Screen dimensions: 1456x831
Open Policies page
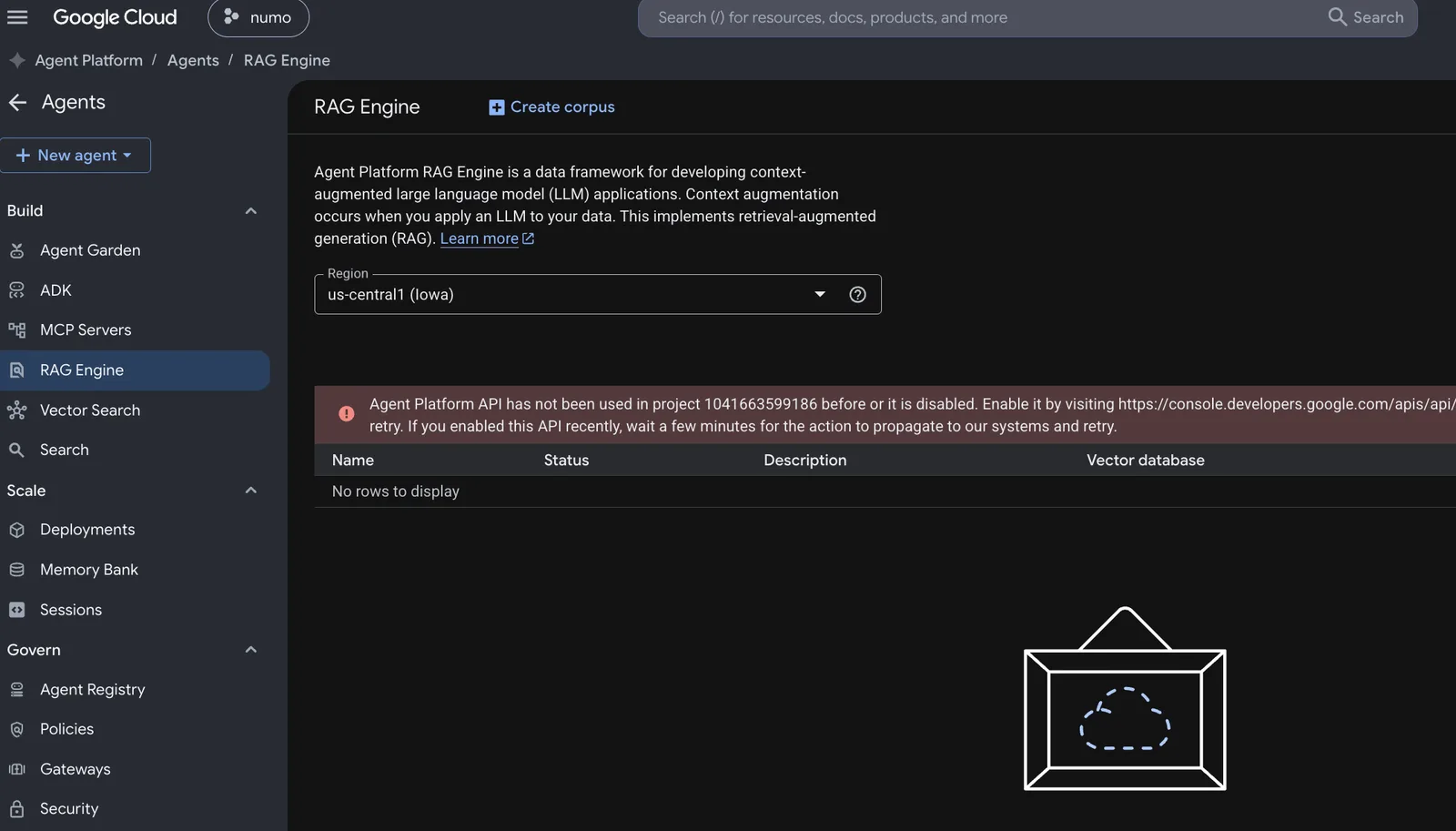click(66, 729)
